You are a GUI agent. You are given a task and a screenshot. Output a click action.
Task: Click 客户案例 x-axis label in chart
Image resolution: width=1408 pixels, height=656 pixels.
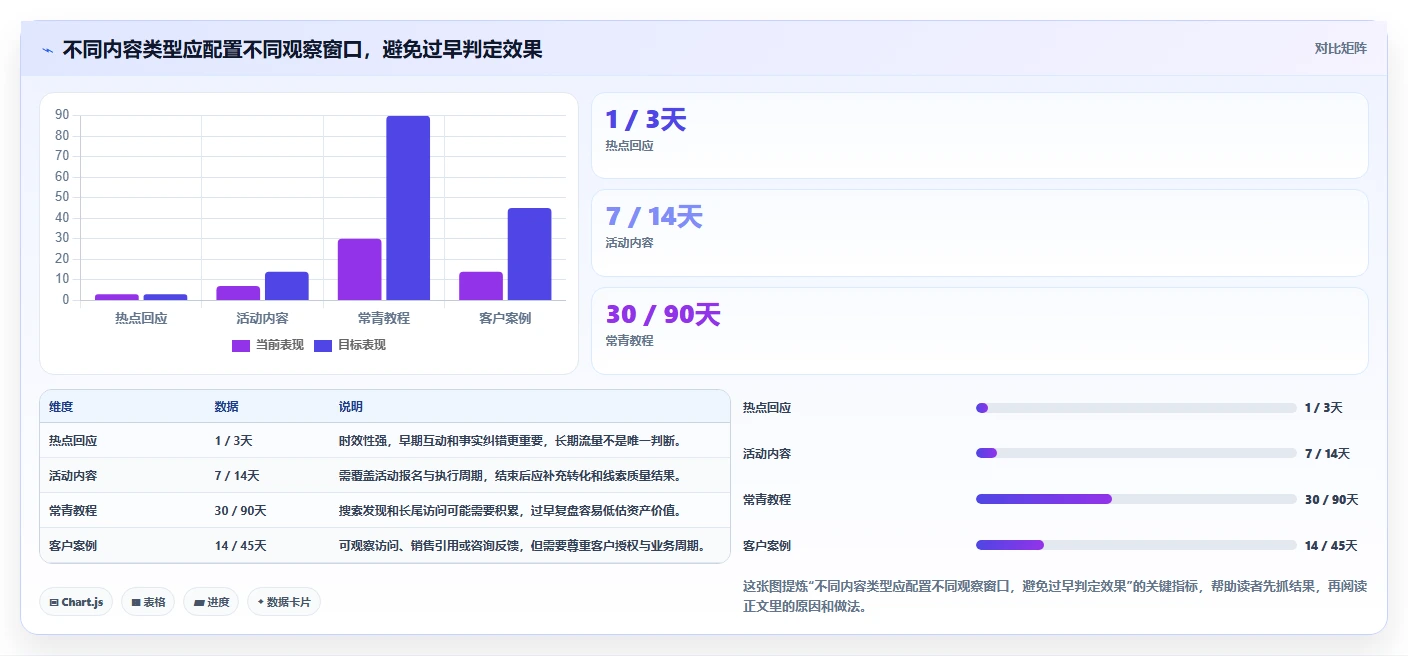click(x=505, y=319)
